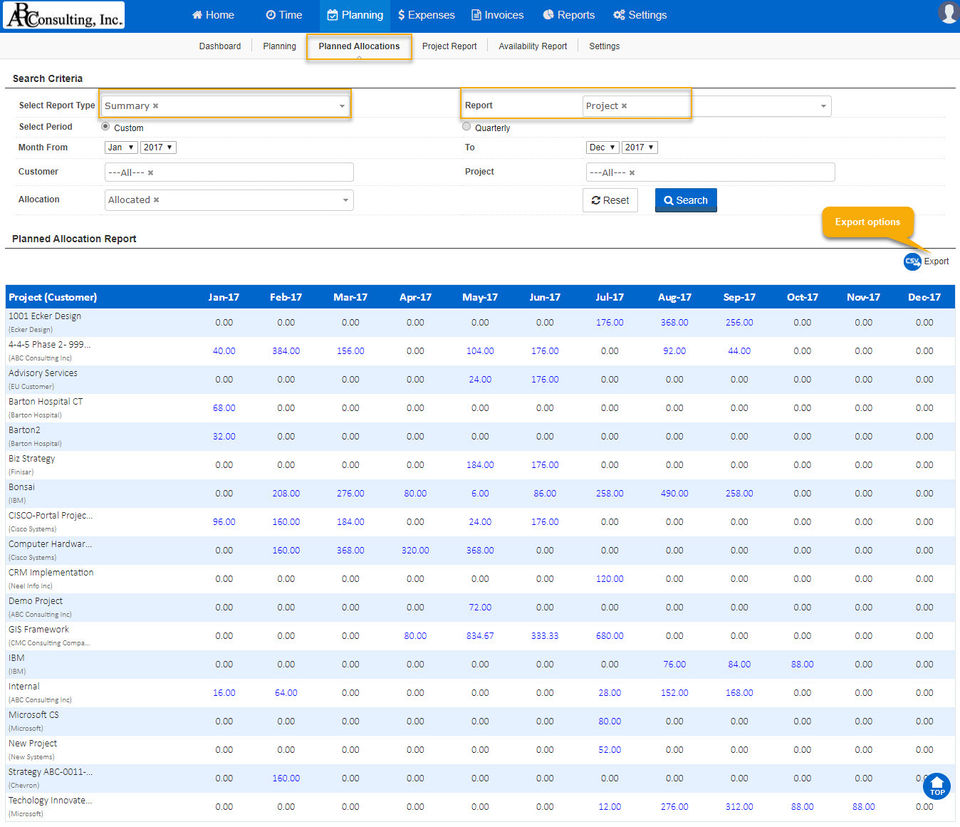Image resolution: width=960 pixels, height=827 pixels.
Task: Remove the Summary tag with its x icon
Action: [156, 106]
